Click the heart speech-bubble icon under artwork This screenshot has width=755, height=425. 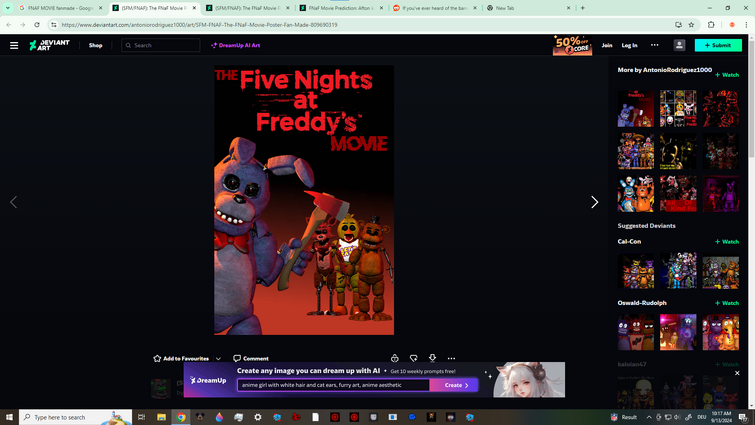414,358
